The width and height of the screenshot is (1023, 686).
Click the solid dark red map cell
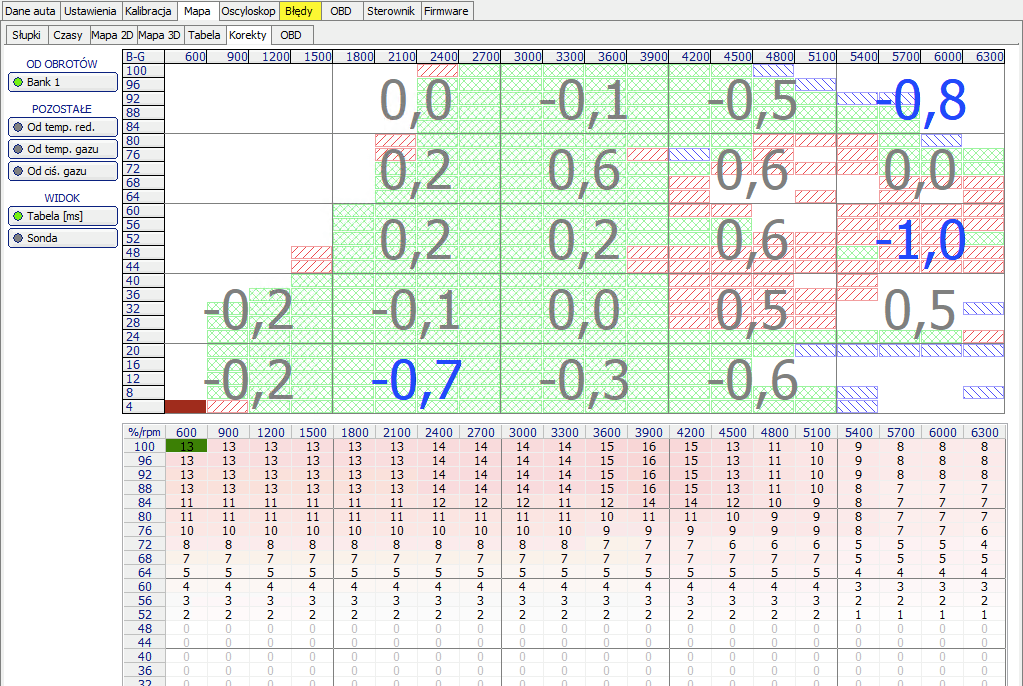pyautogui.click(x=185, y=407)
